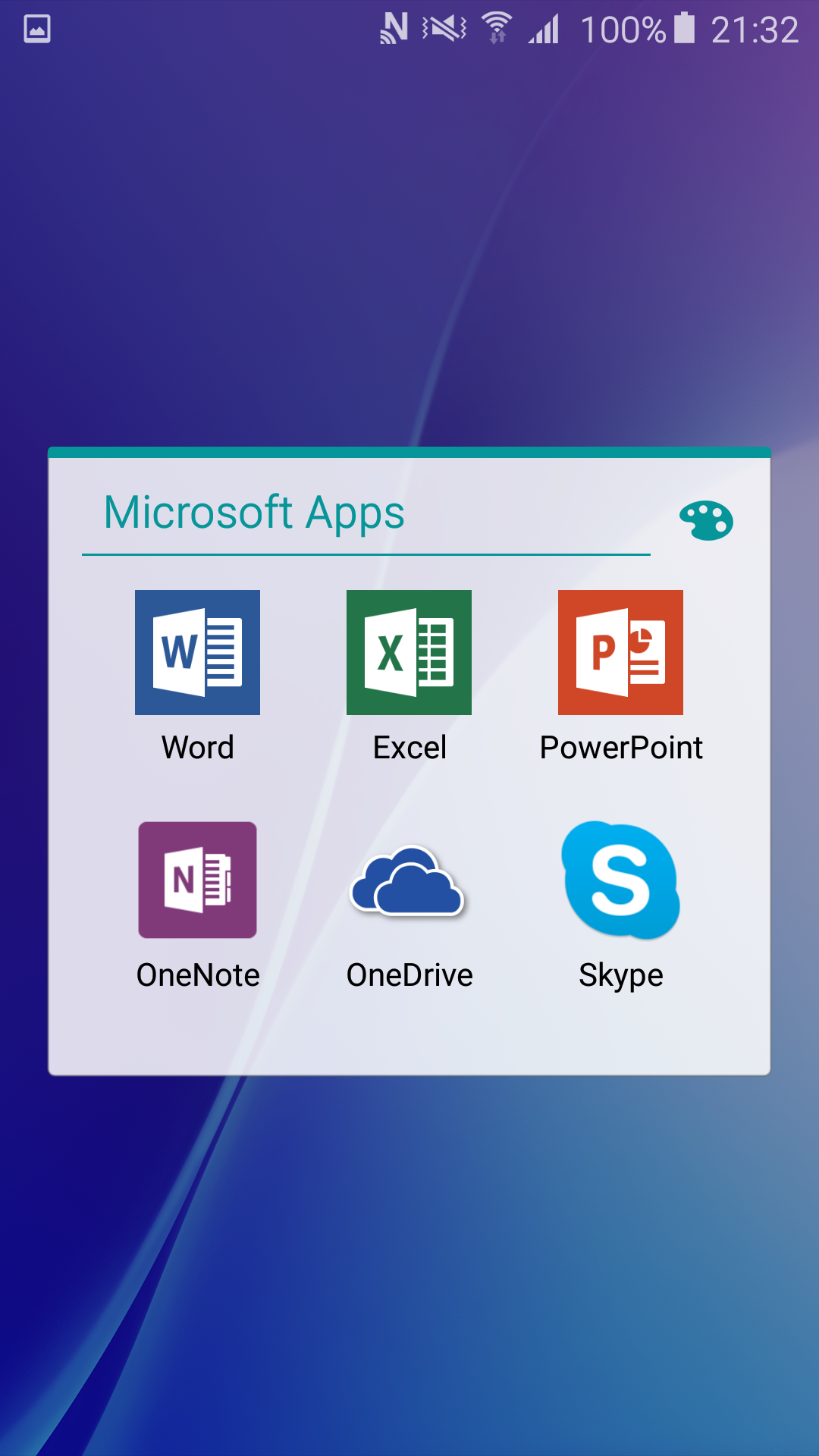Image resolution: width=819 pixels, height=1456 pixels.
Task: Tap the battery icon in status bar
Action: [684, 29]
